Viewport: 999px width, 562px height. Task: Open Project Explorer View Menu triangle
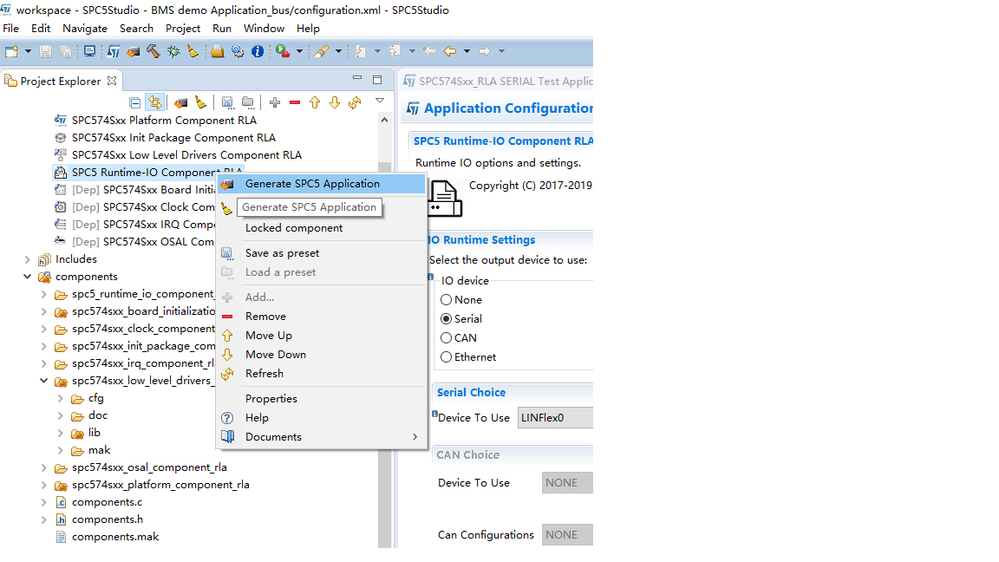[x=380, y=100]
